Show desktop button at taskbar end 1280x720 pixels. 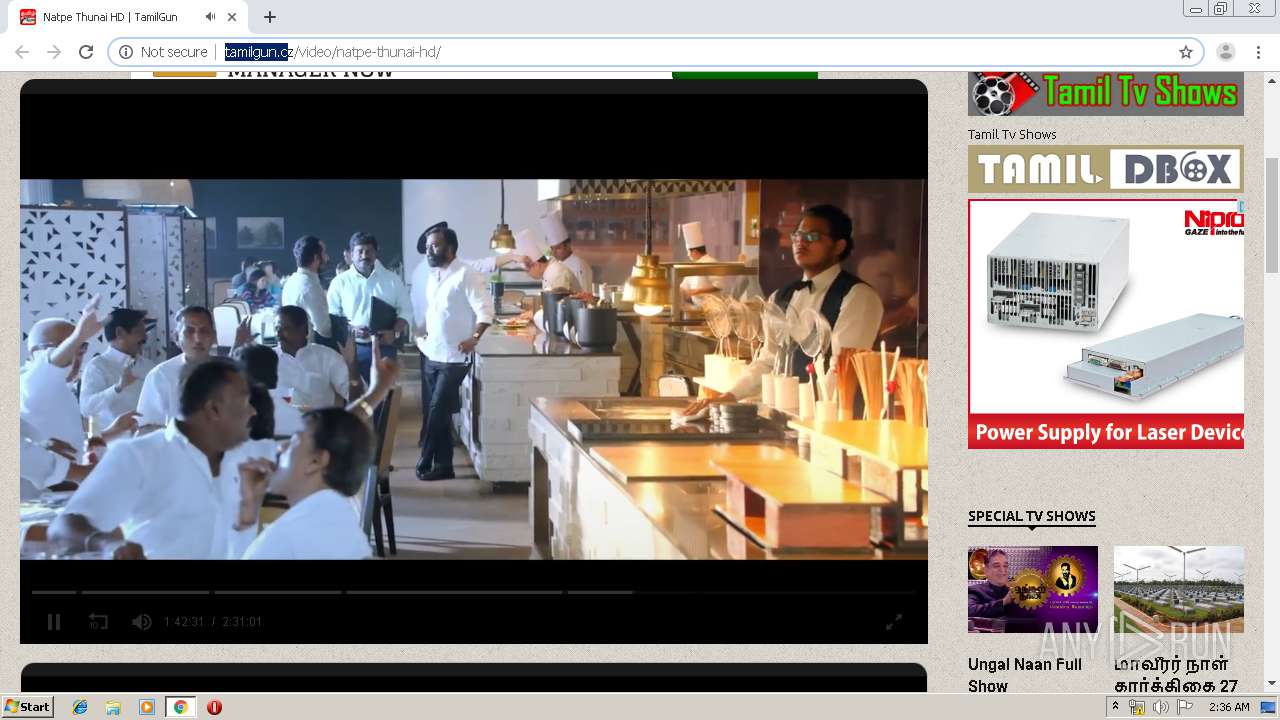tap(1269, 707)
